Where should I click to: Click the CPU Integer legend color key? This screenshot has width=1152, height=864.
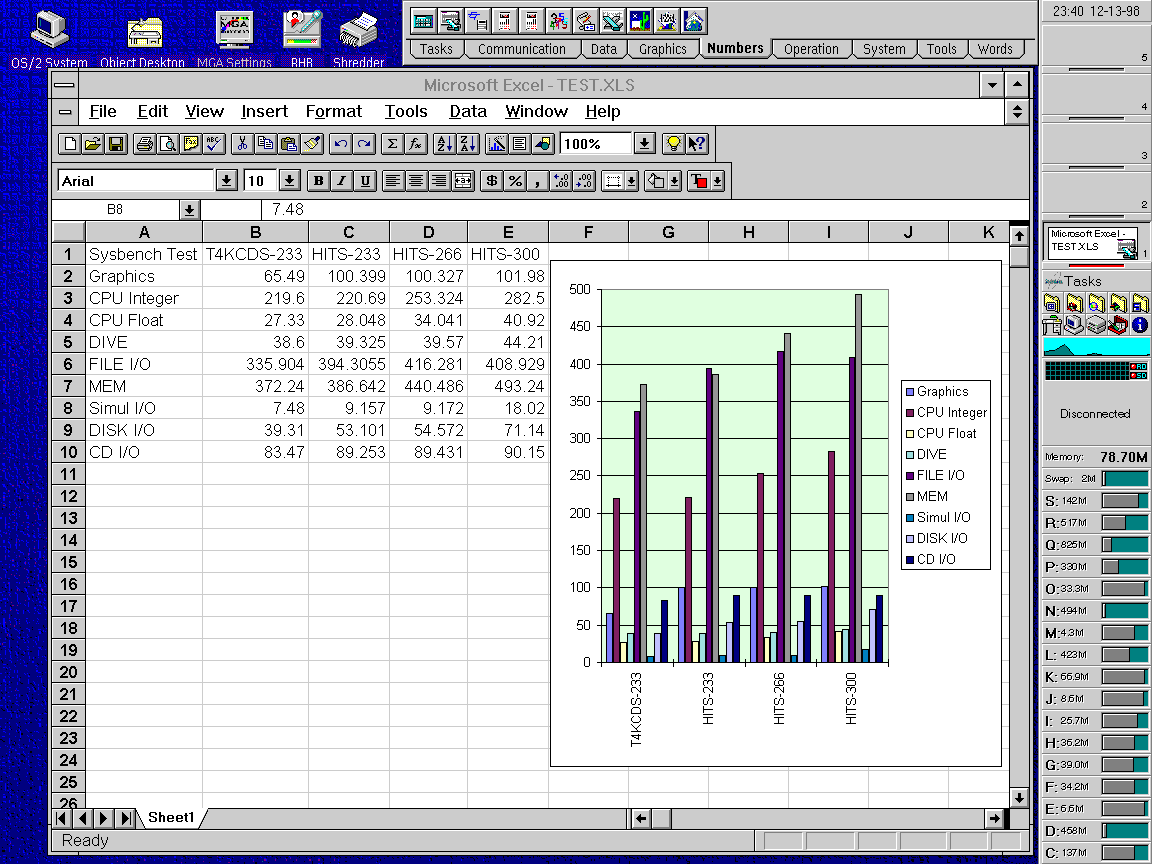pyautogui.click(x=910, y=413)
